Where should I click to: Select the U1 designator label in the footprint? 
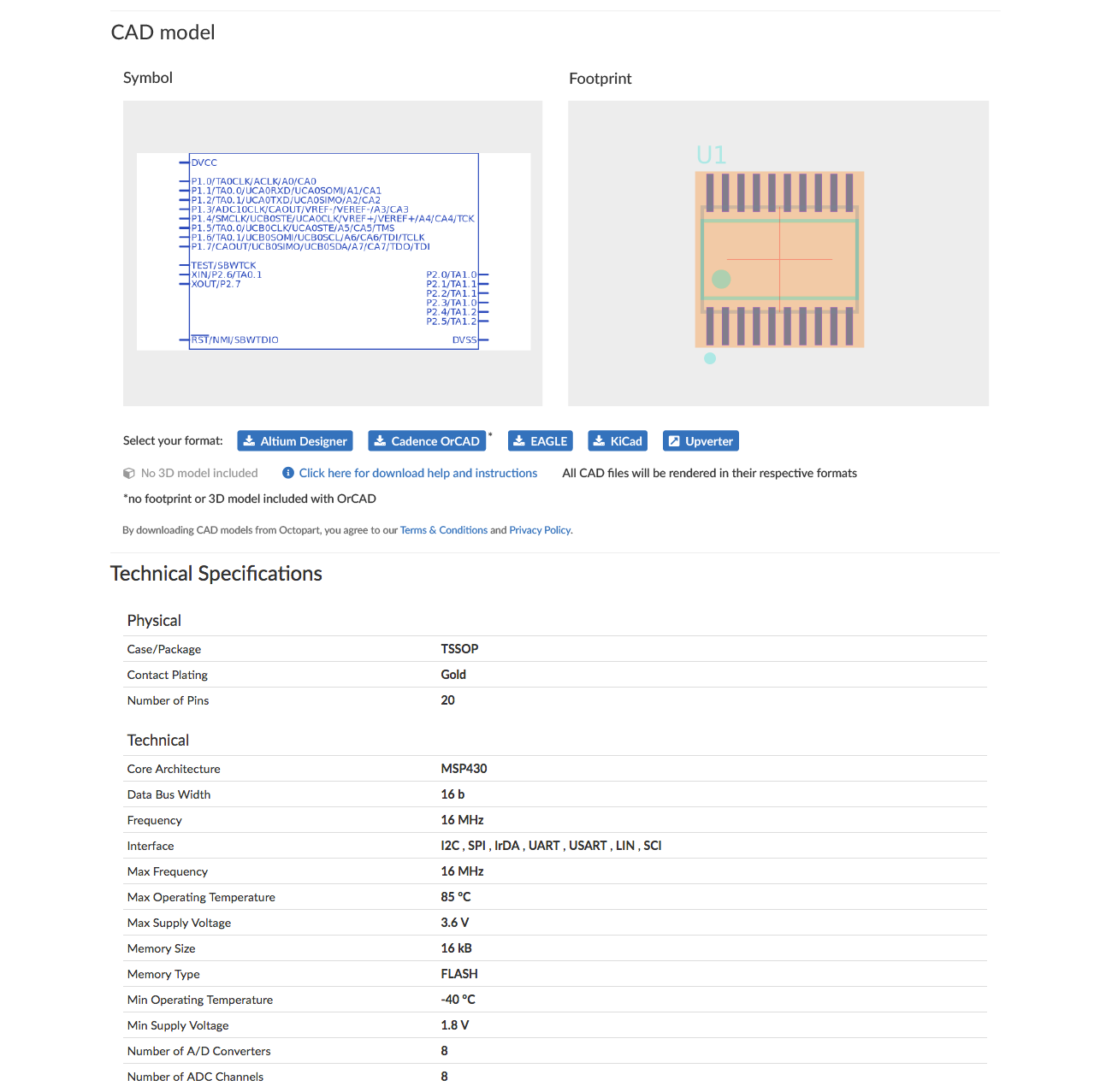click(711, 155)
